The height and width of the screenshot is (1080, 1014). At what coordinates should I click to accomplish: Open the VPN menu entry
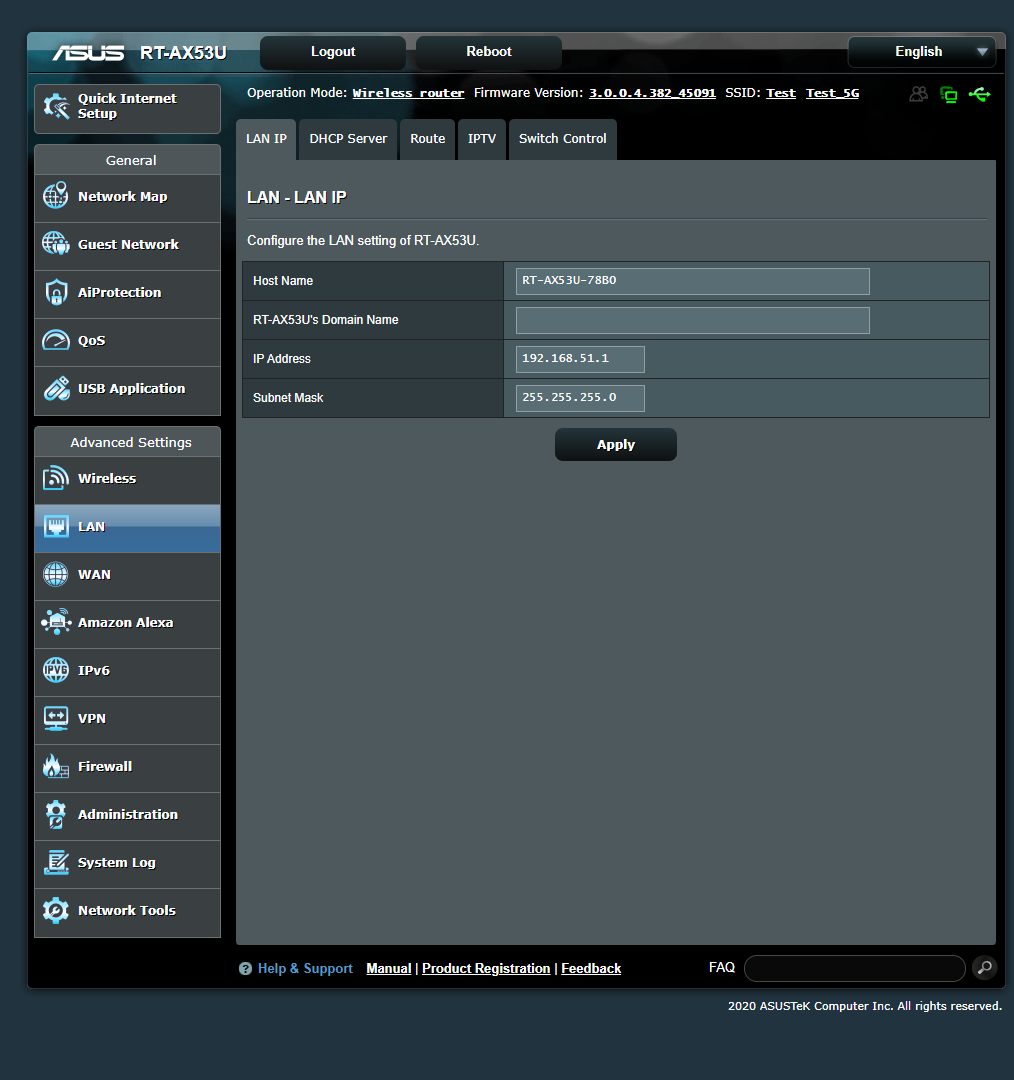[x=127, y=720]
